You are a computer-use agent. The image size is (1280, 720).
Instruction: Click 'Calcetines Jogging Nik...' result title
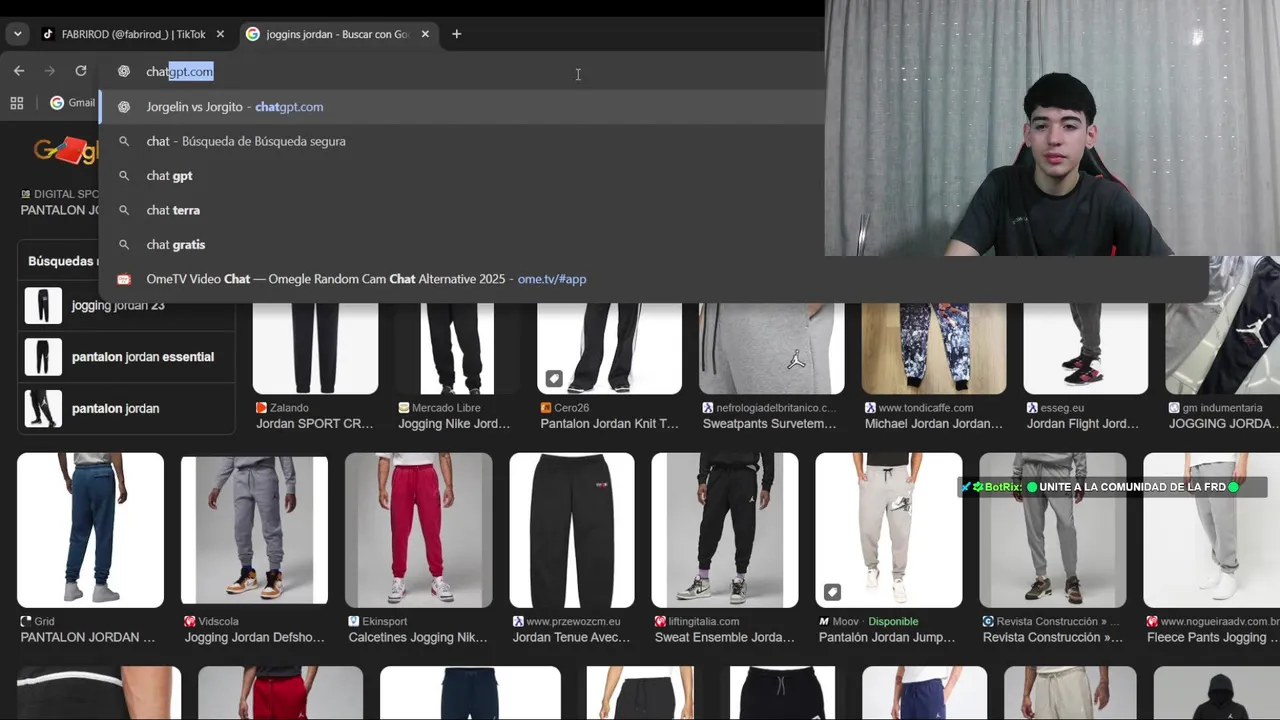418,637
